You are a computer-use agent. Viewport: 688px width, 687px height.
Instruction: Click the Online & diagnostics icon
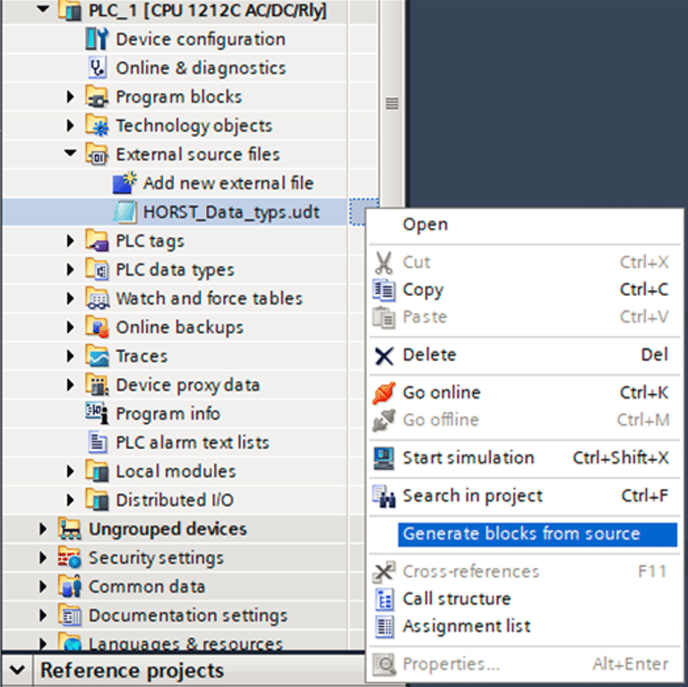[97, 69]
